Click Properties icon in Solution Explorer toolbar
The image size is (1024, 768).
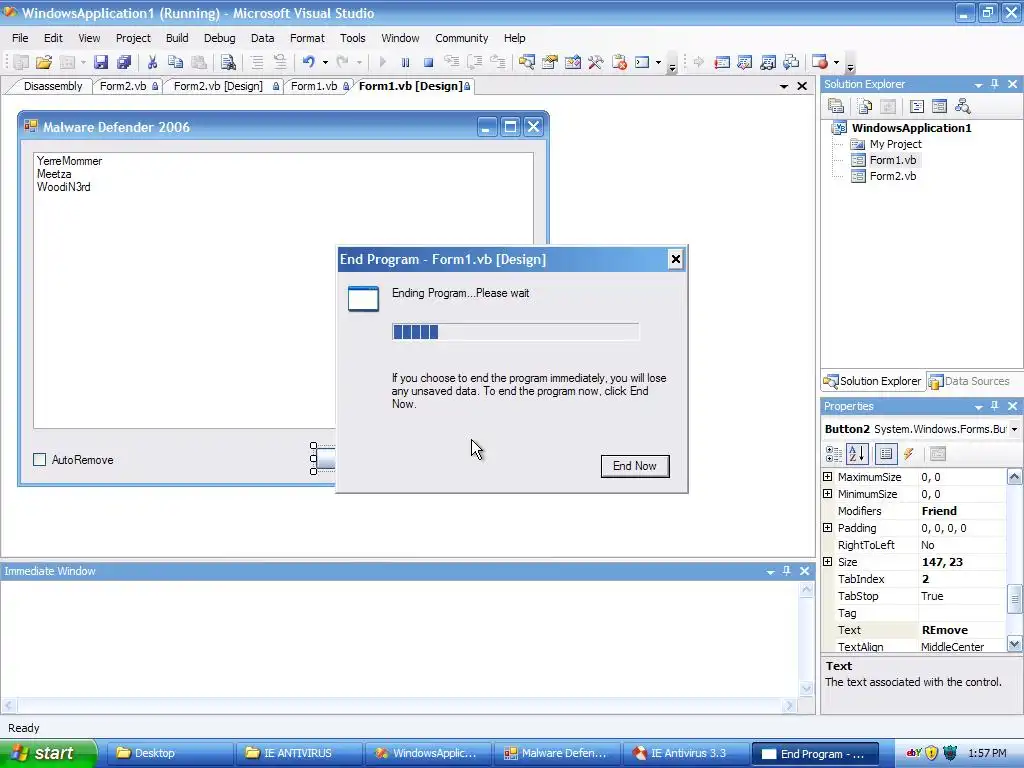coord(836,106)
